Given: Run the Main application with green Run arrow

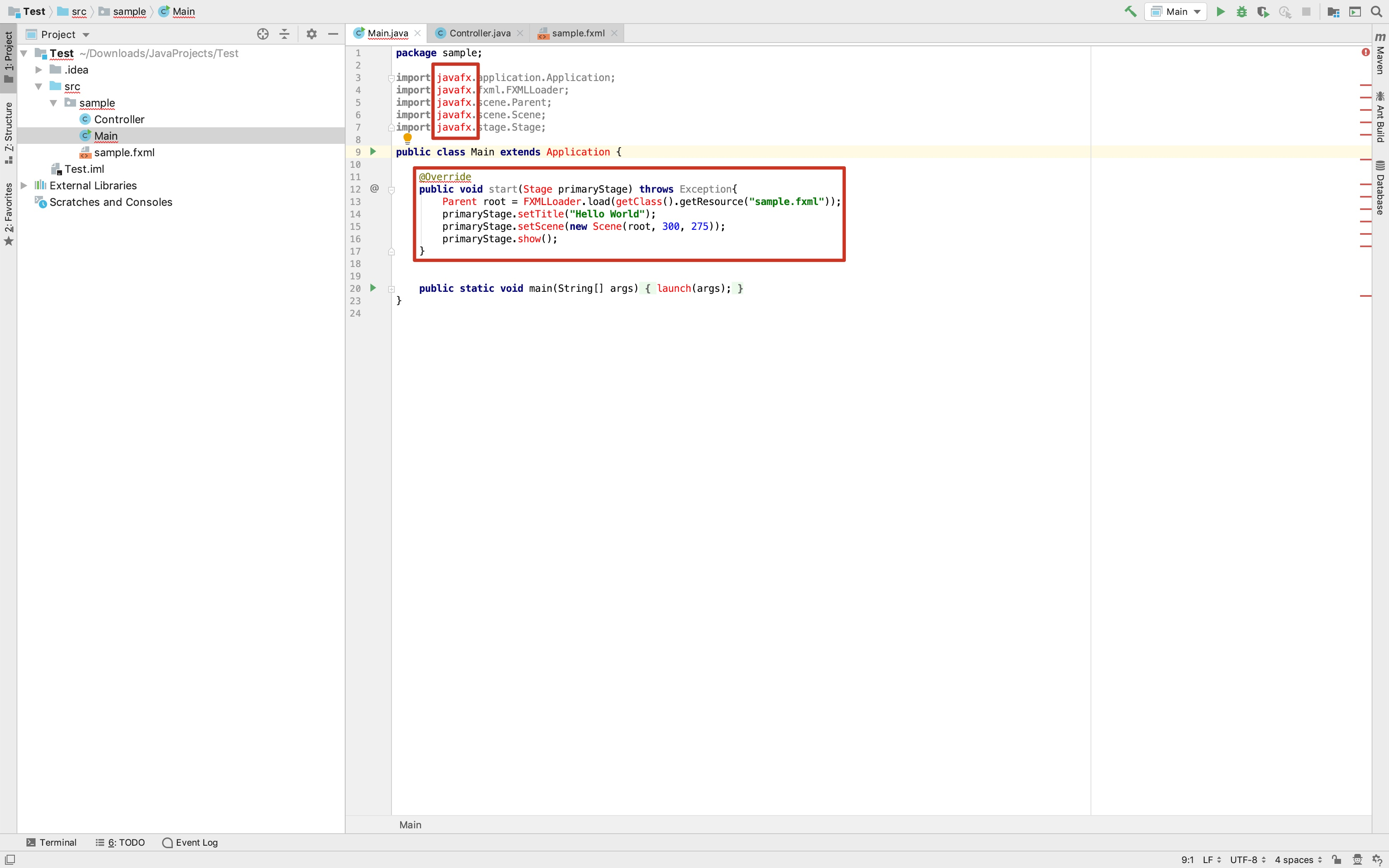Looking at the screenshot, I should [x=1220, y=12].
